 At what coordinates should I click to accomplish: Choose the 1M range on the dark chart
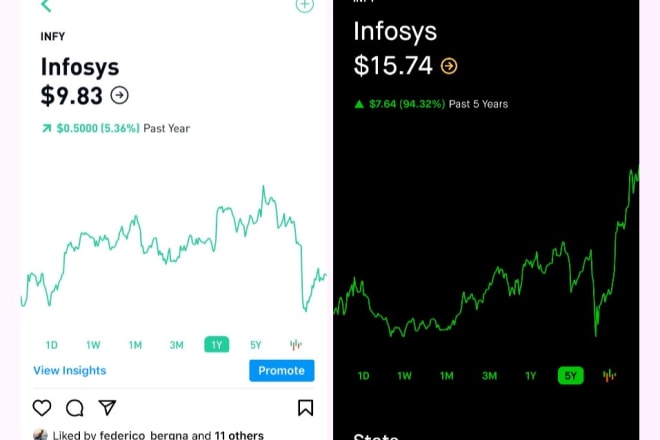(447, 376)
